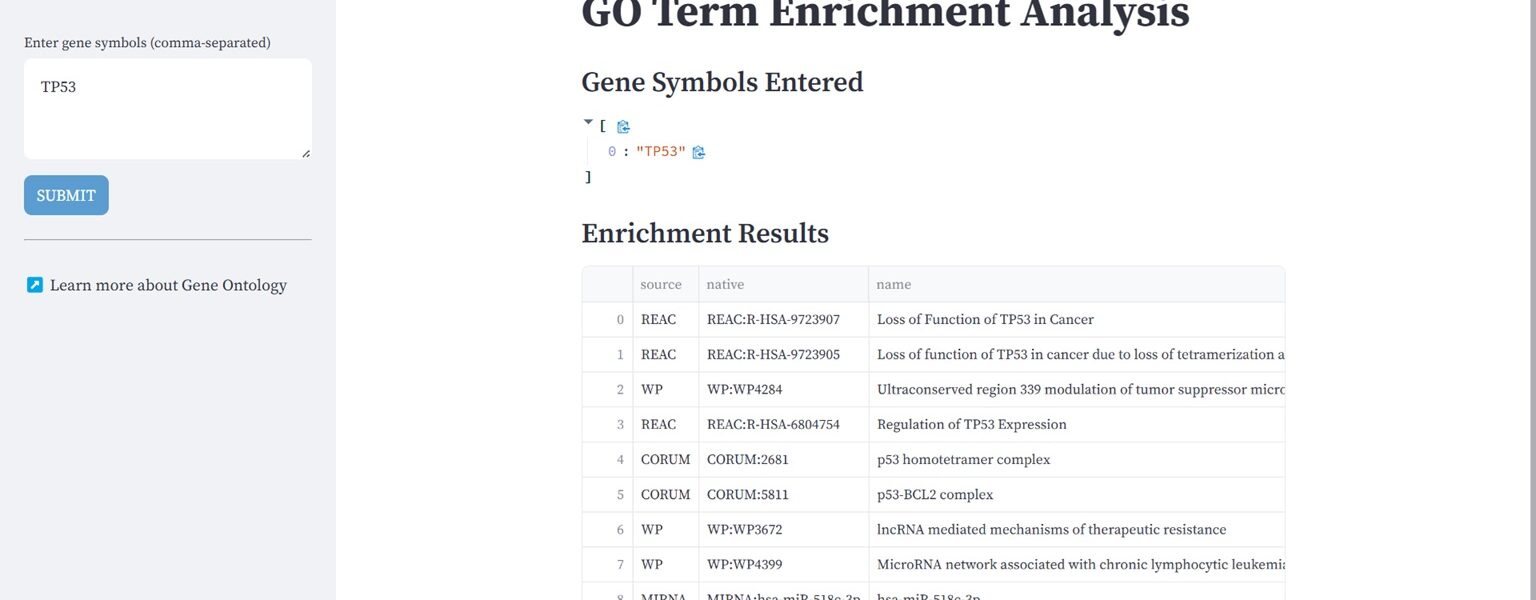Sort by the source column header
The height and width of the screenshot is (600, 1536).
[x=661, y=284]
